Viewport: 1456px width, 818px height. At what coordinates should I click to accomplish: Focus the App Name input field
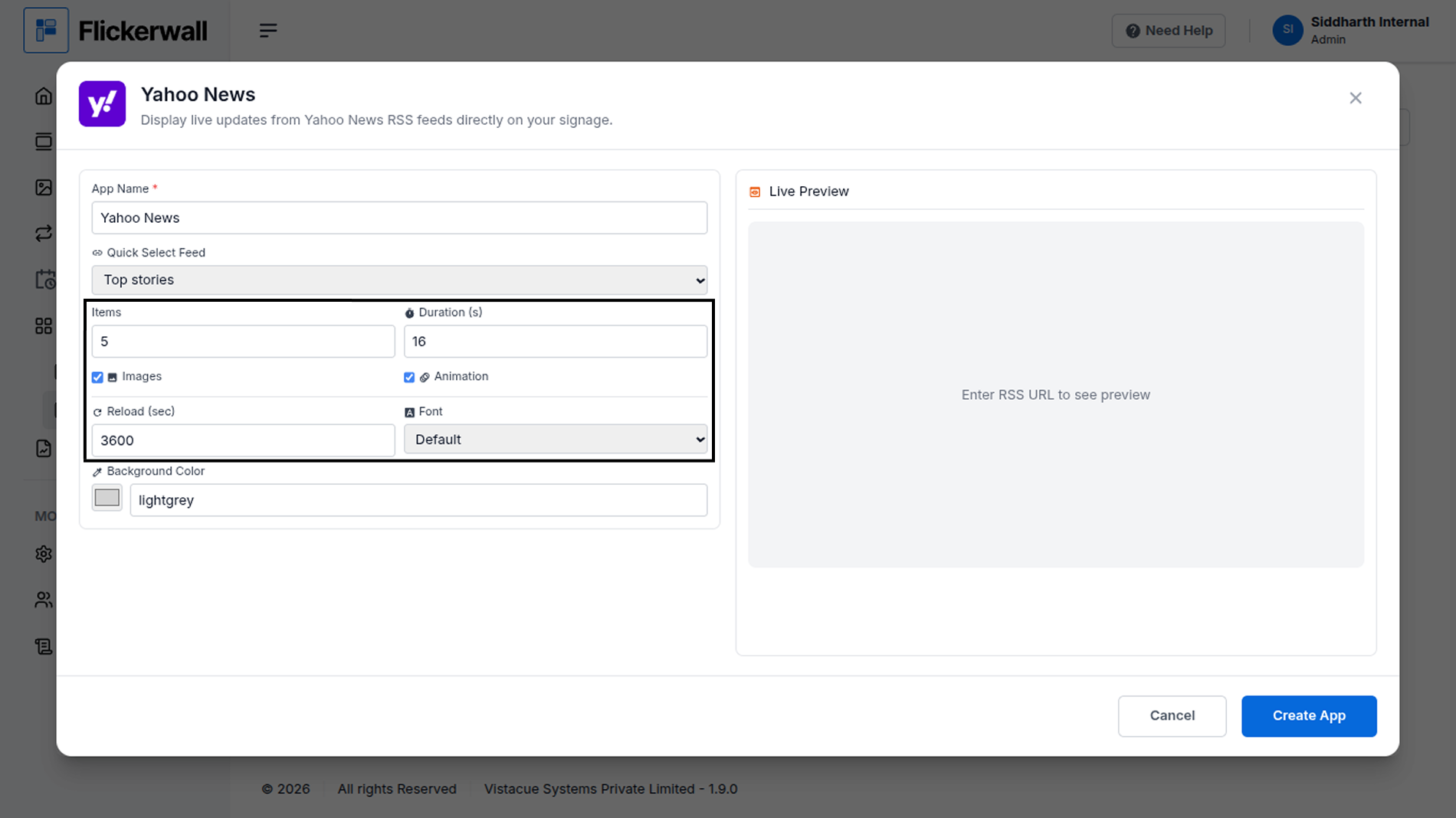click(x=399, y=218)
